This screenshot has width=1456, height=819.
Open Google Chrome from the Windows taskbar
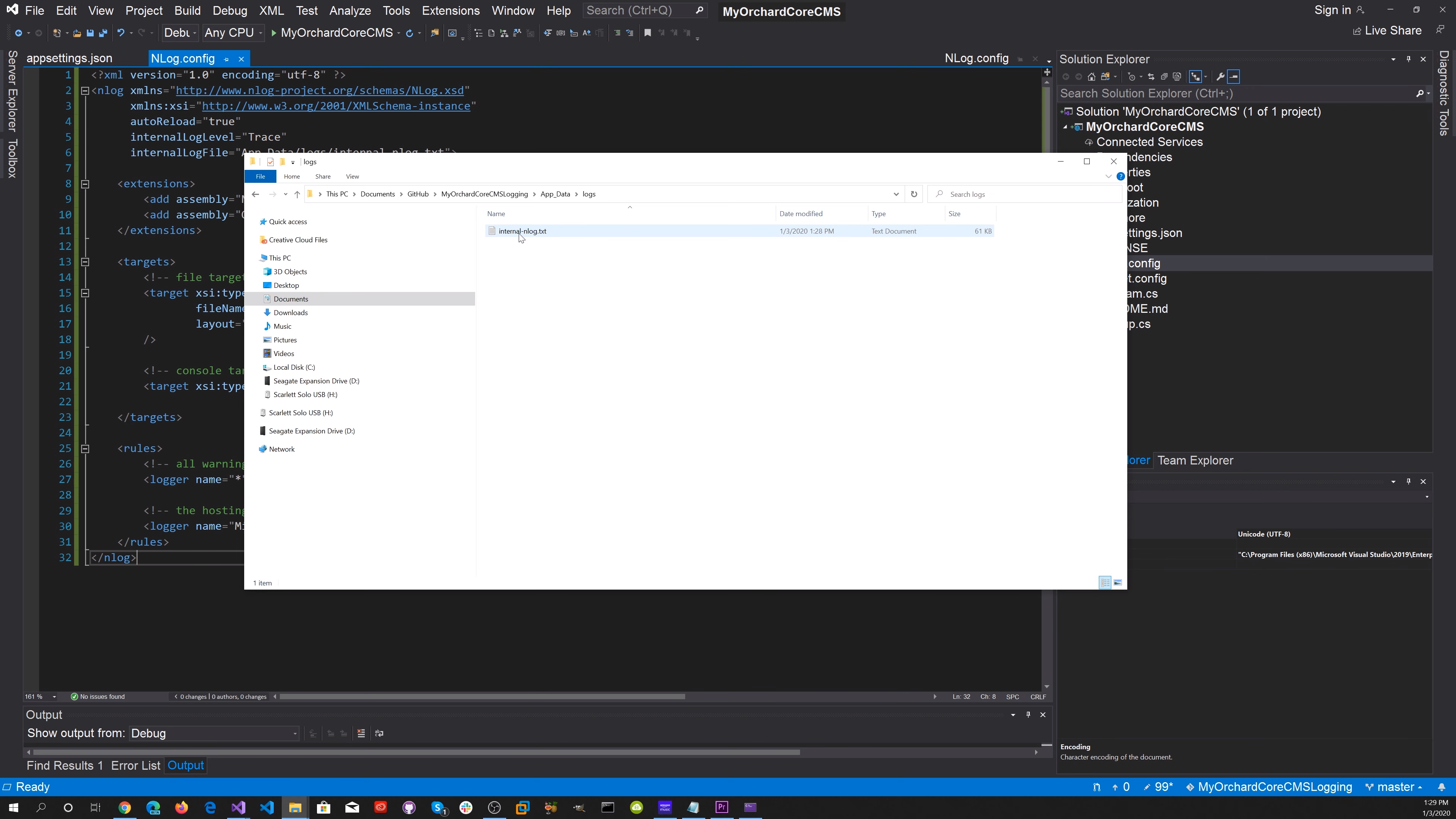click(124, 807)
